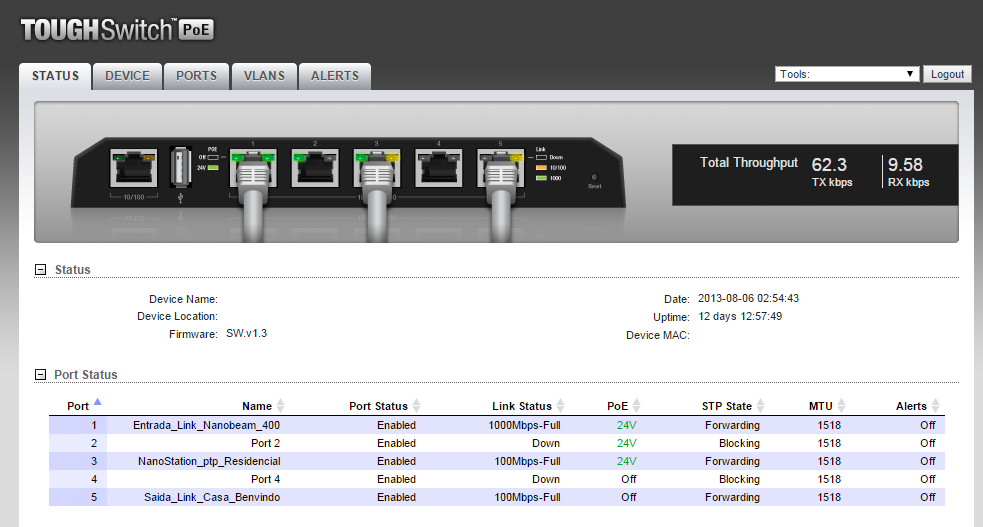Image resolution: width=983 pixels, height=527 pixels.
Task: Collapse the Status section
Action: (x=41, y=269)
